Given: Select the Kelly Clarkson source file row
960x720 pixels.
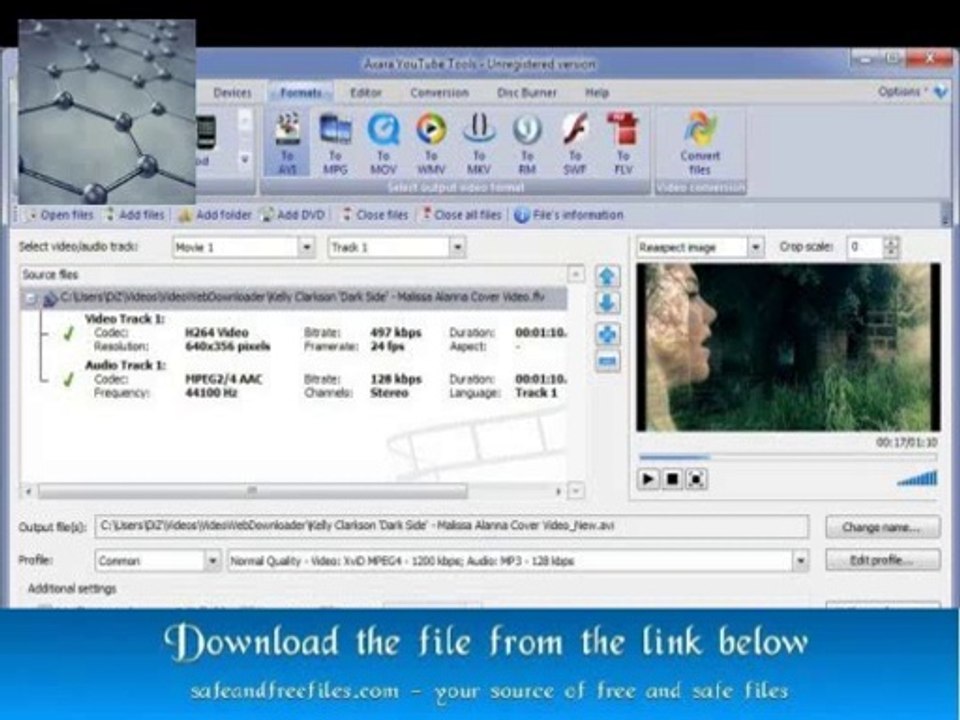Looking at the screenshot, I should 294,298.
